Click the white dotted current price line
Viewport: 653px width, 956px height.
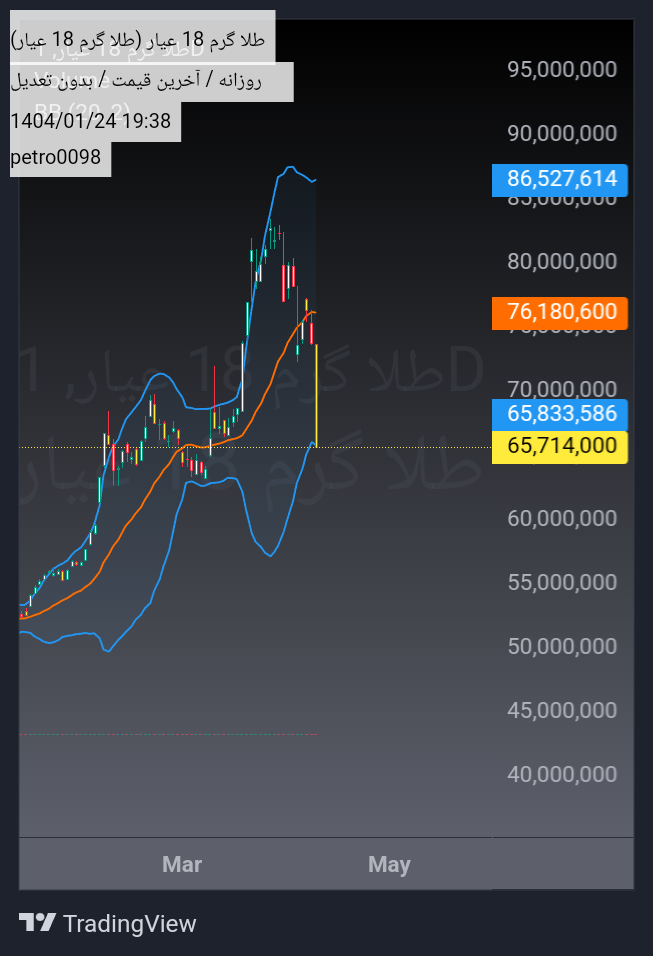400,446
